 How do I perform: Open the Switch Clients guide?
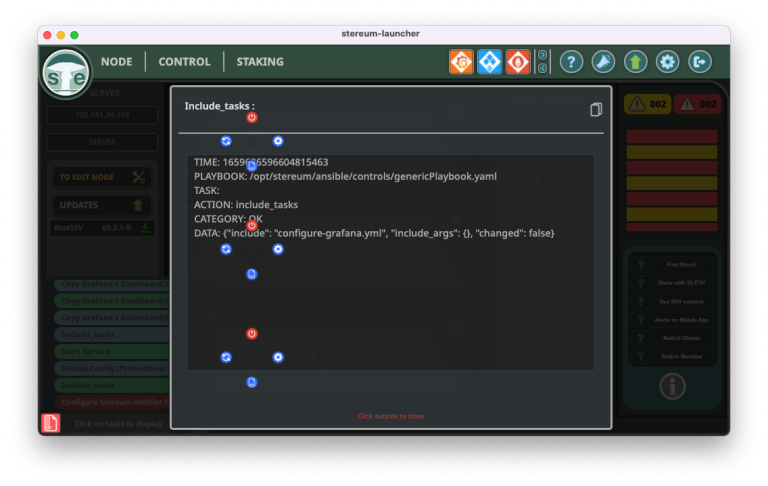click(672, 338)
